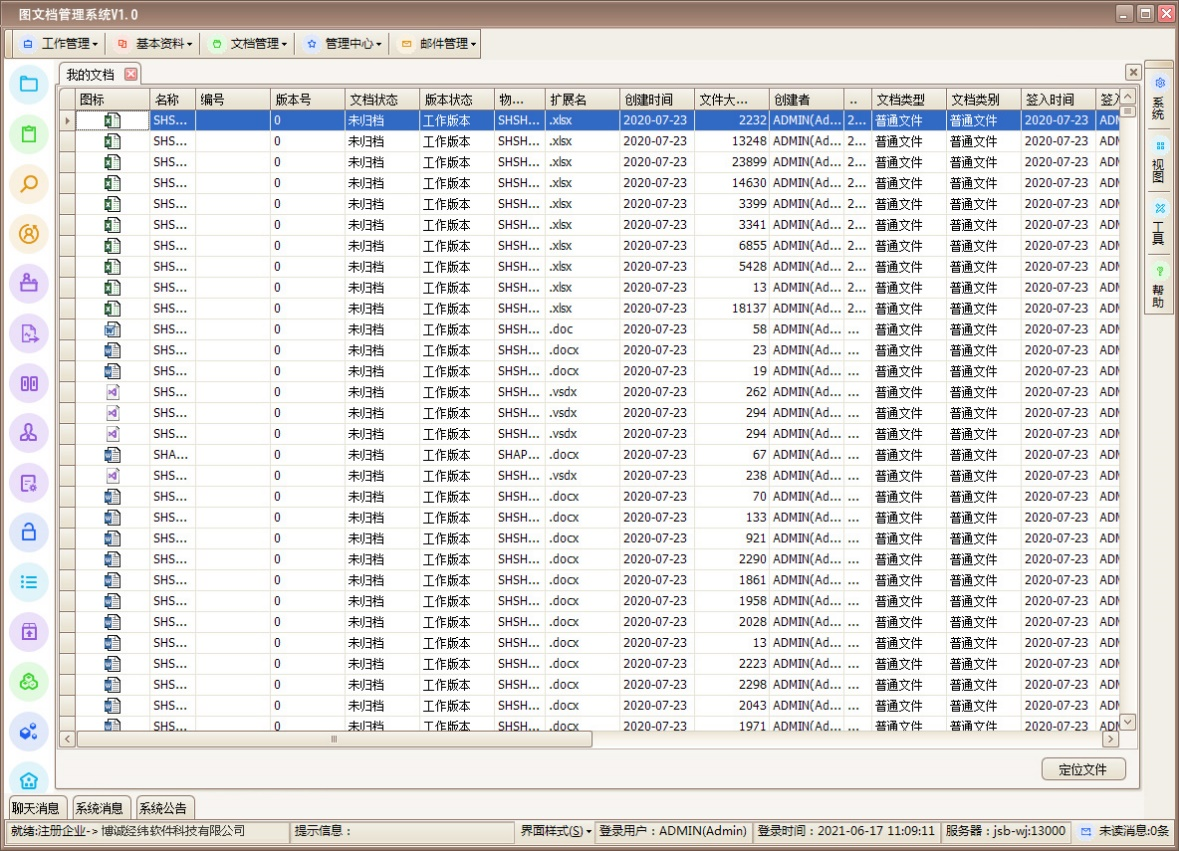Switch to the 系统消息 tab

[x=99, y=808]
